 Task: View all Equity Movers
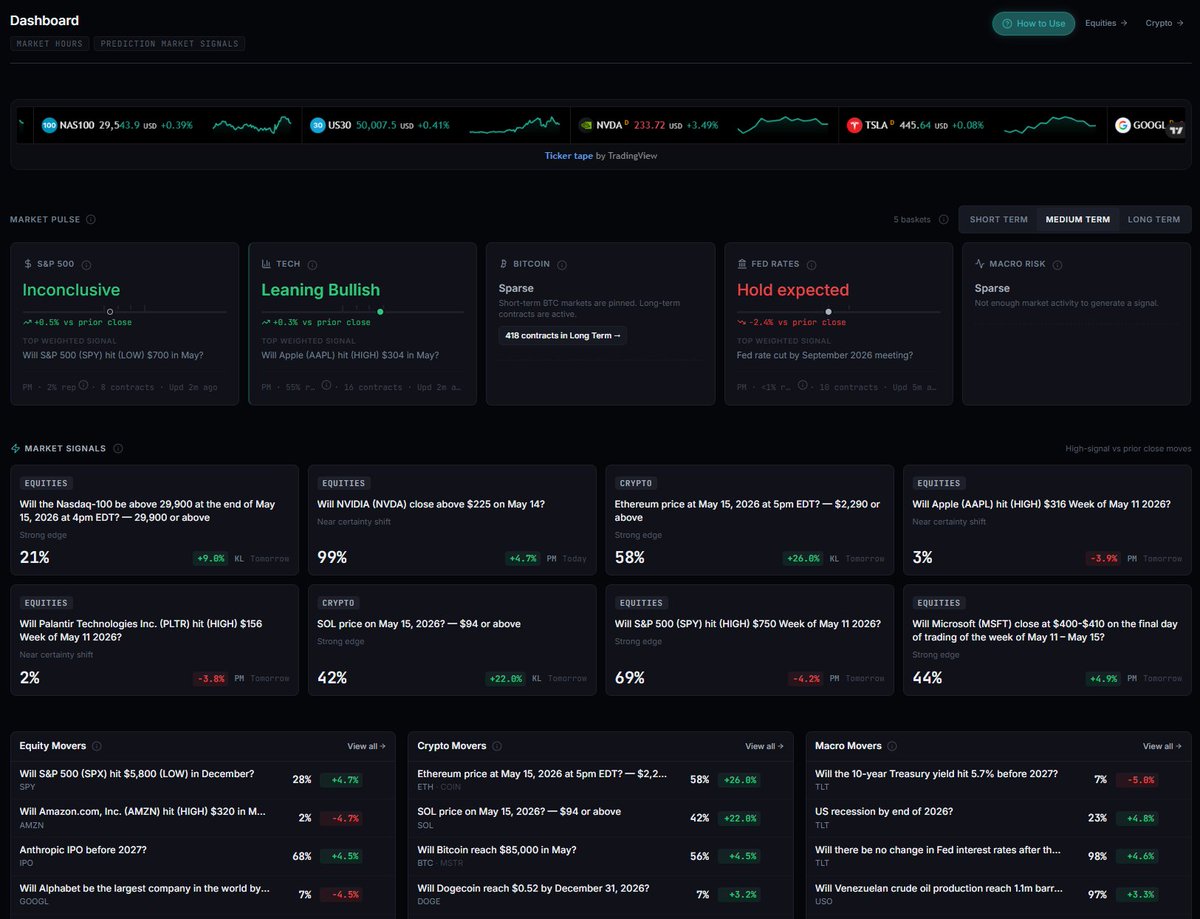pyautogui.click(x=366, y=746)
